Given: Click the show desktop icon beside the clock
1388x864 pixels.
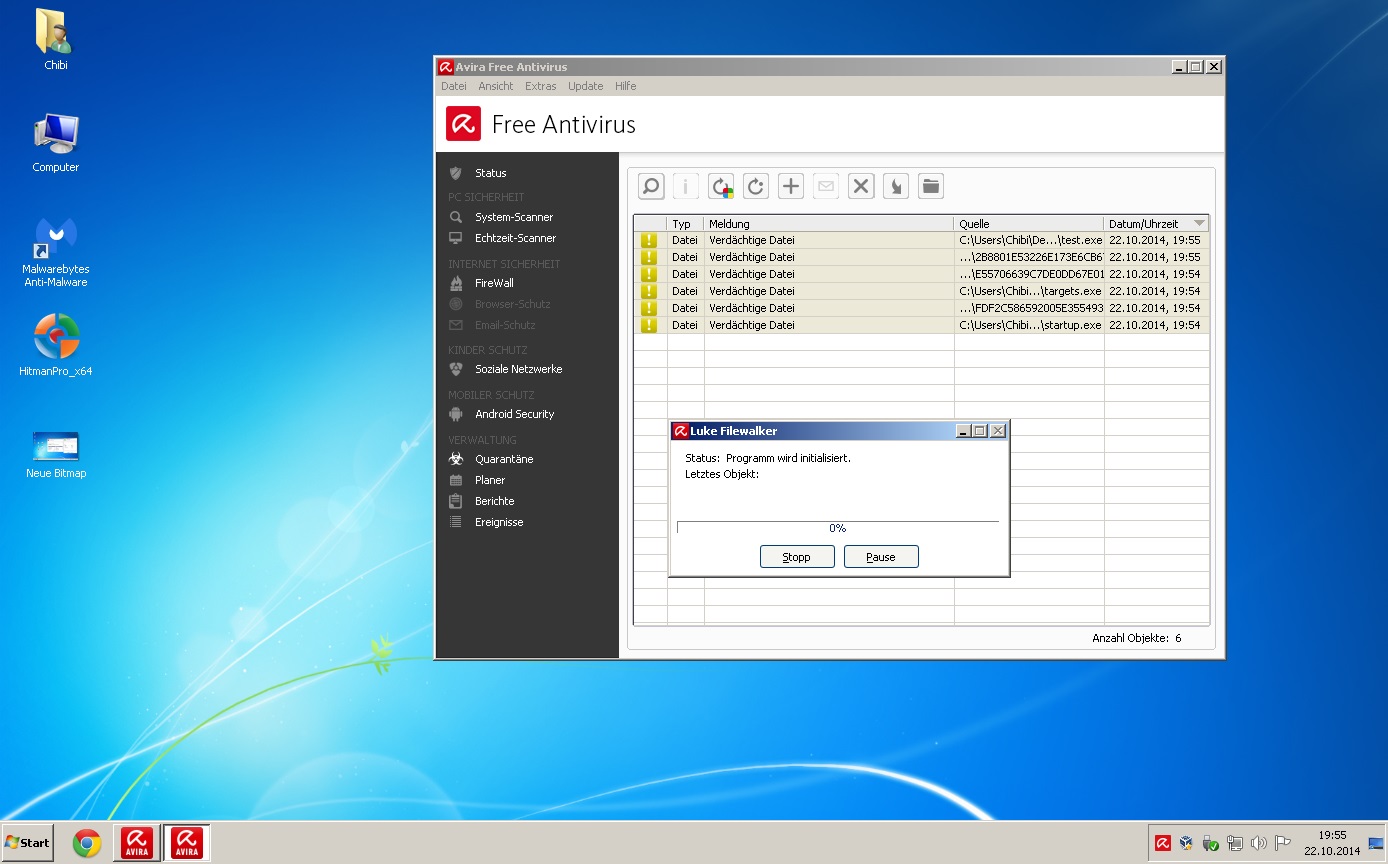Looking at the screenshot, I should click(1377, 843).
